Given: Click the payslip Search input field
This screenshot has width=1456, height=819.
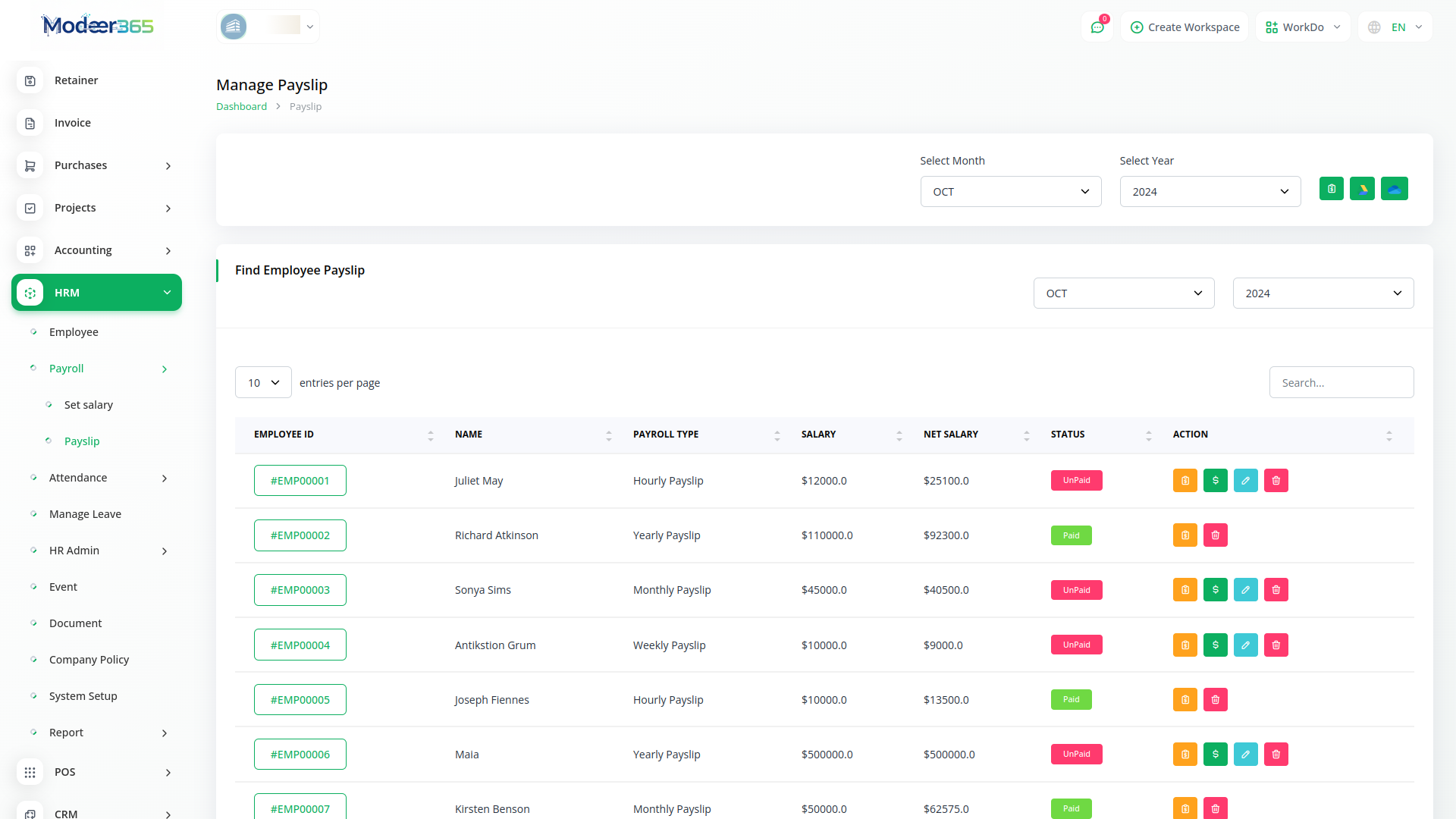Looking at the screenshot, I should (1341, 383).
